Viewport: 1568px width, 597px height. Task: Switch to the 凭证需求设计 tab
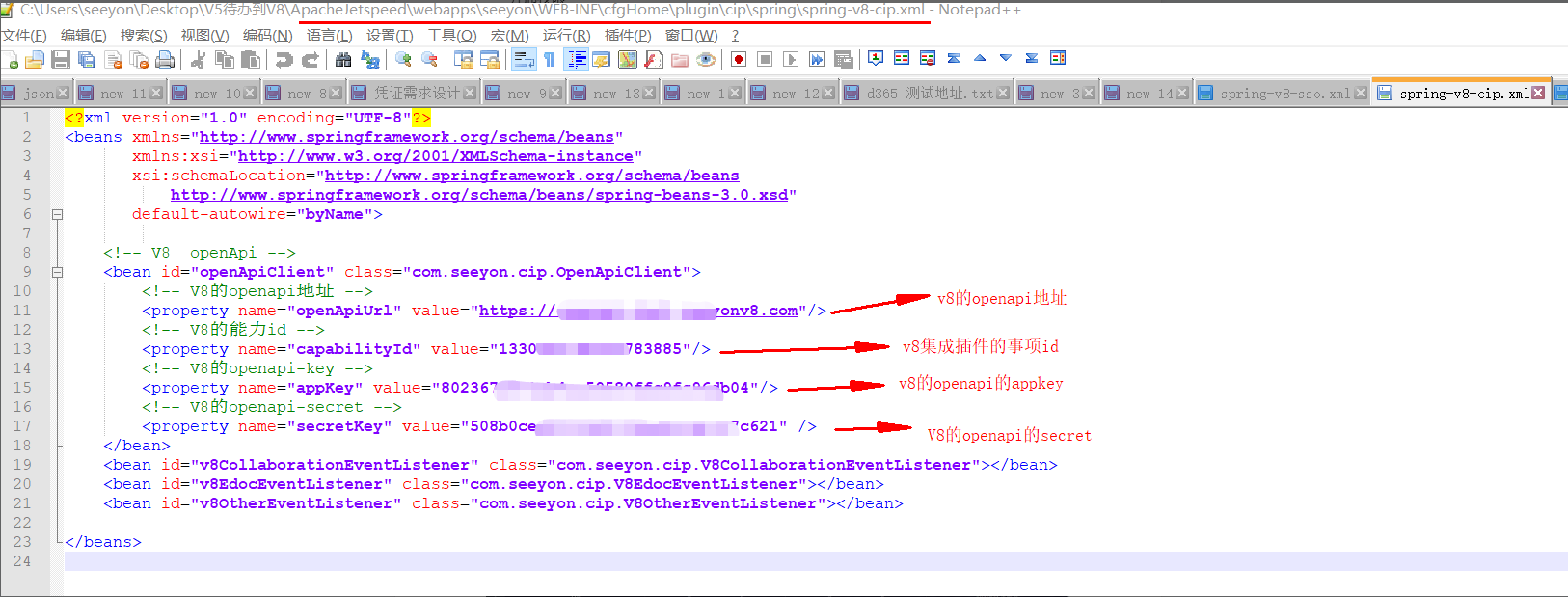point(414,94)
